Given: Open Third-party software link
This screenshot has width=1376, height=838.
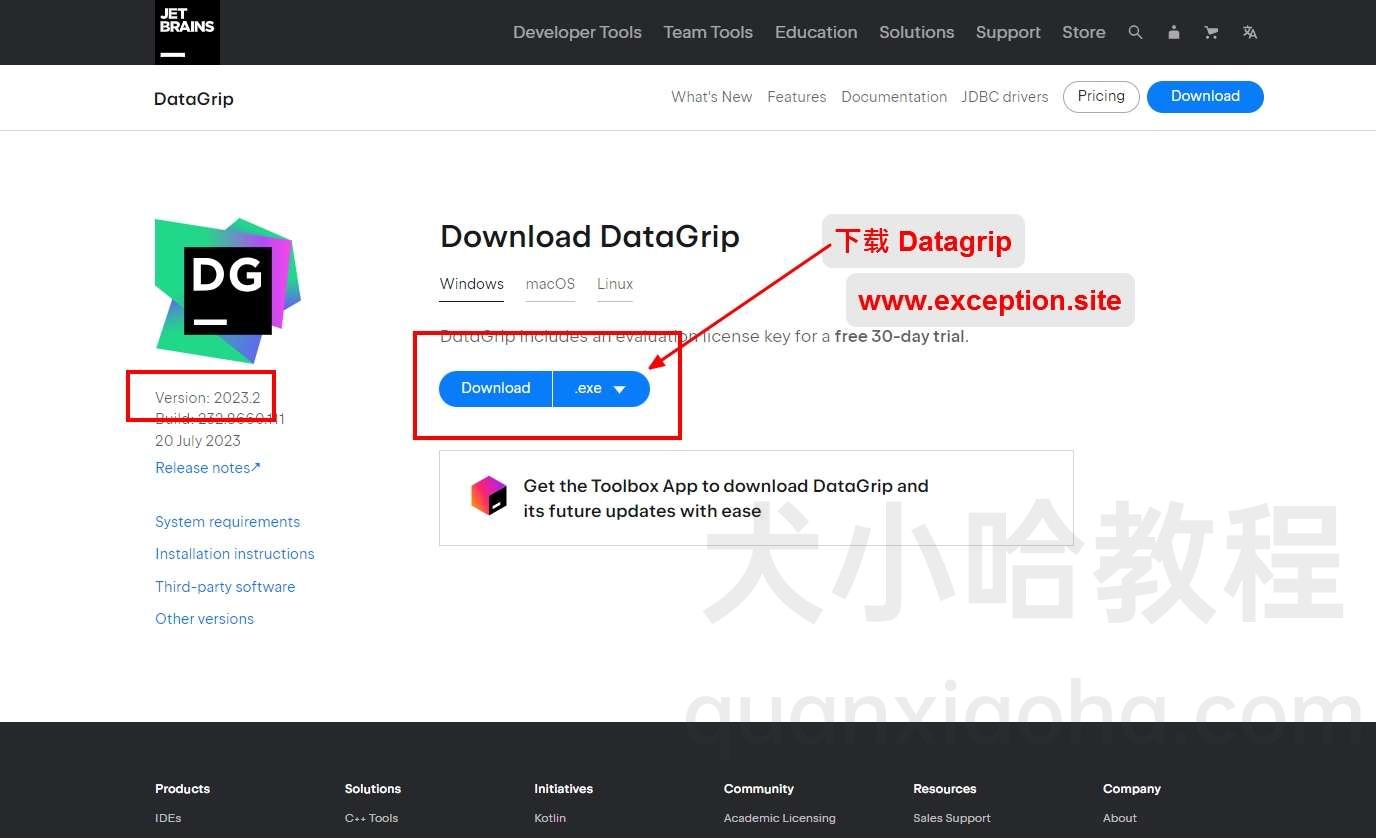Looking at the screenshot, I should tap(225, 587).
